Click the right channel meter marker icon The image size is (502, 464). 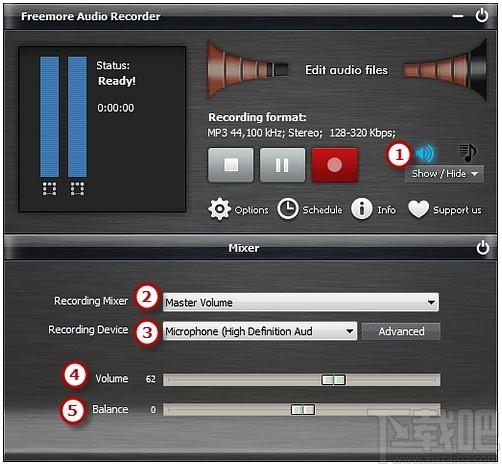click(77, 189)
